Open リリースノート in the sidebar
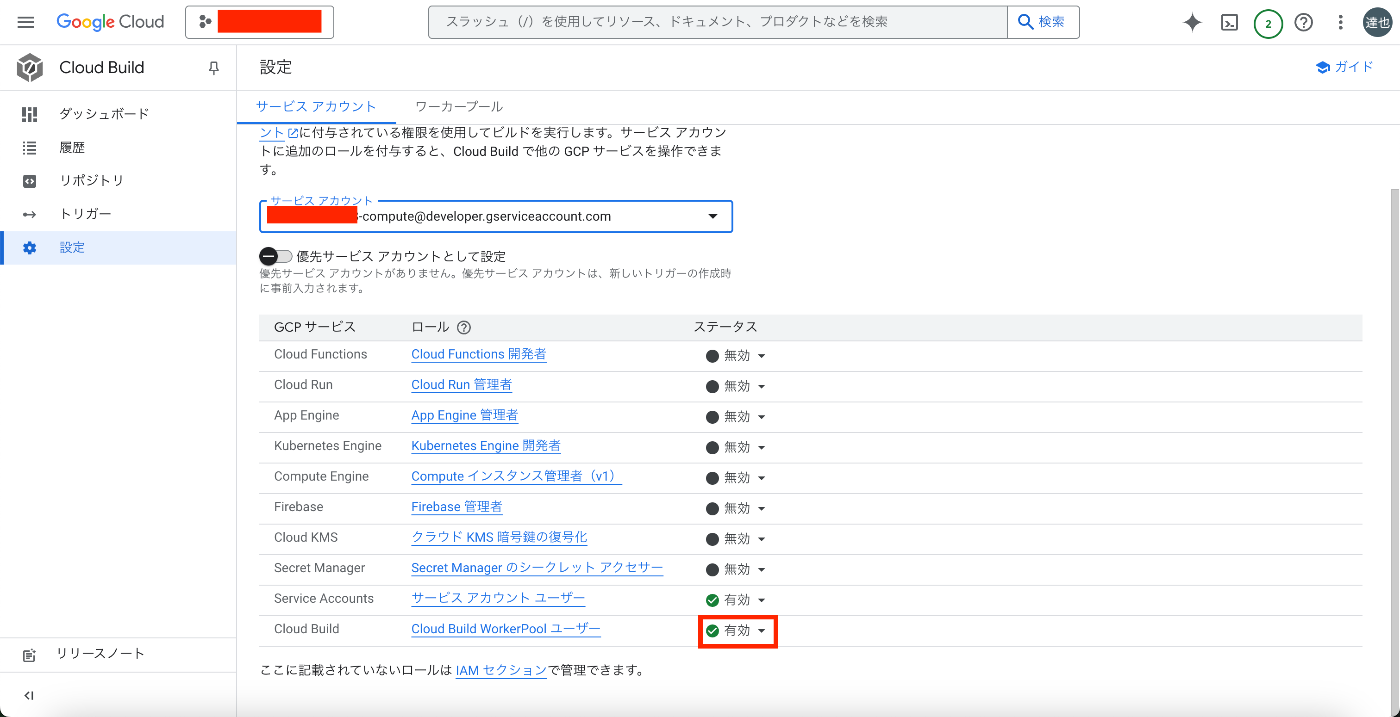This screenshot has width=1400, height=717. [x=118, y=654]
